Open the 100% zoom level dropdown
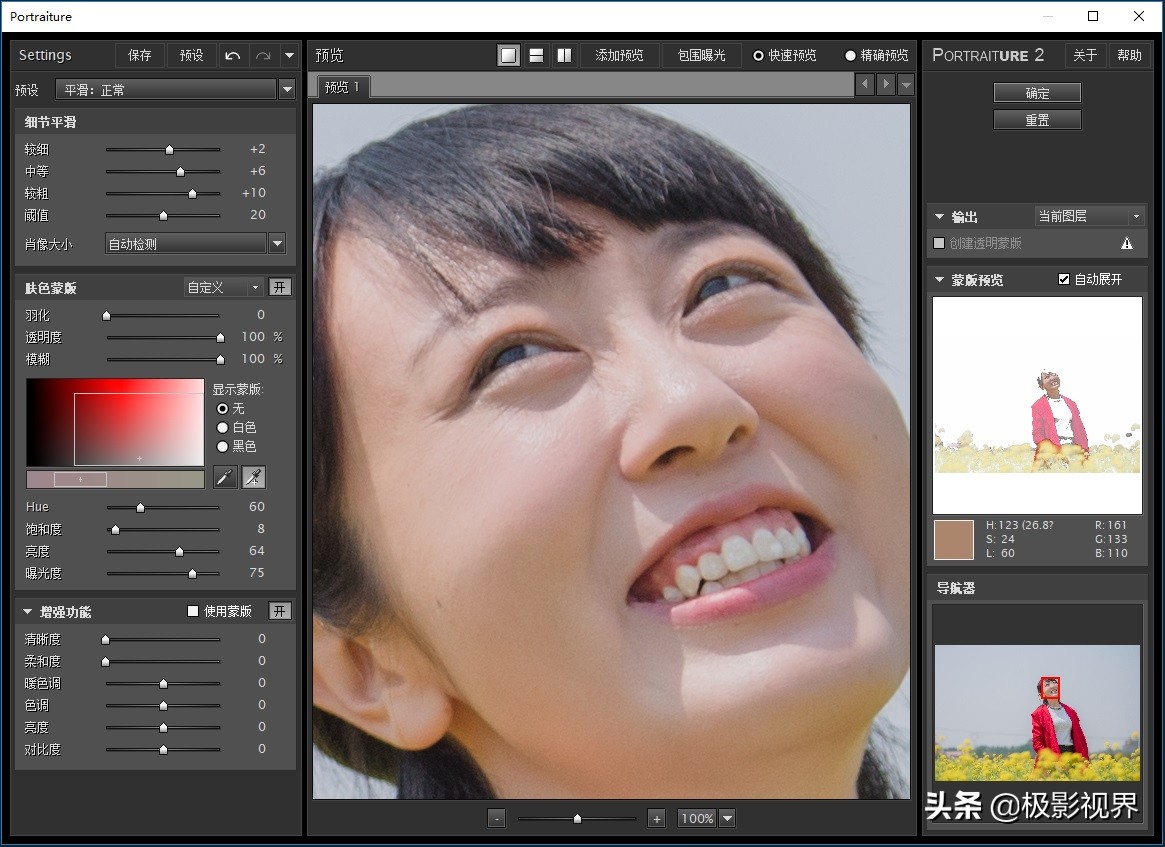1165x847 pixels. click(x=727, y=818)
